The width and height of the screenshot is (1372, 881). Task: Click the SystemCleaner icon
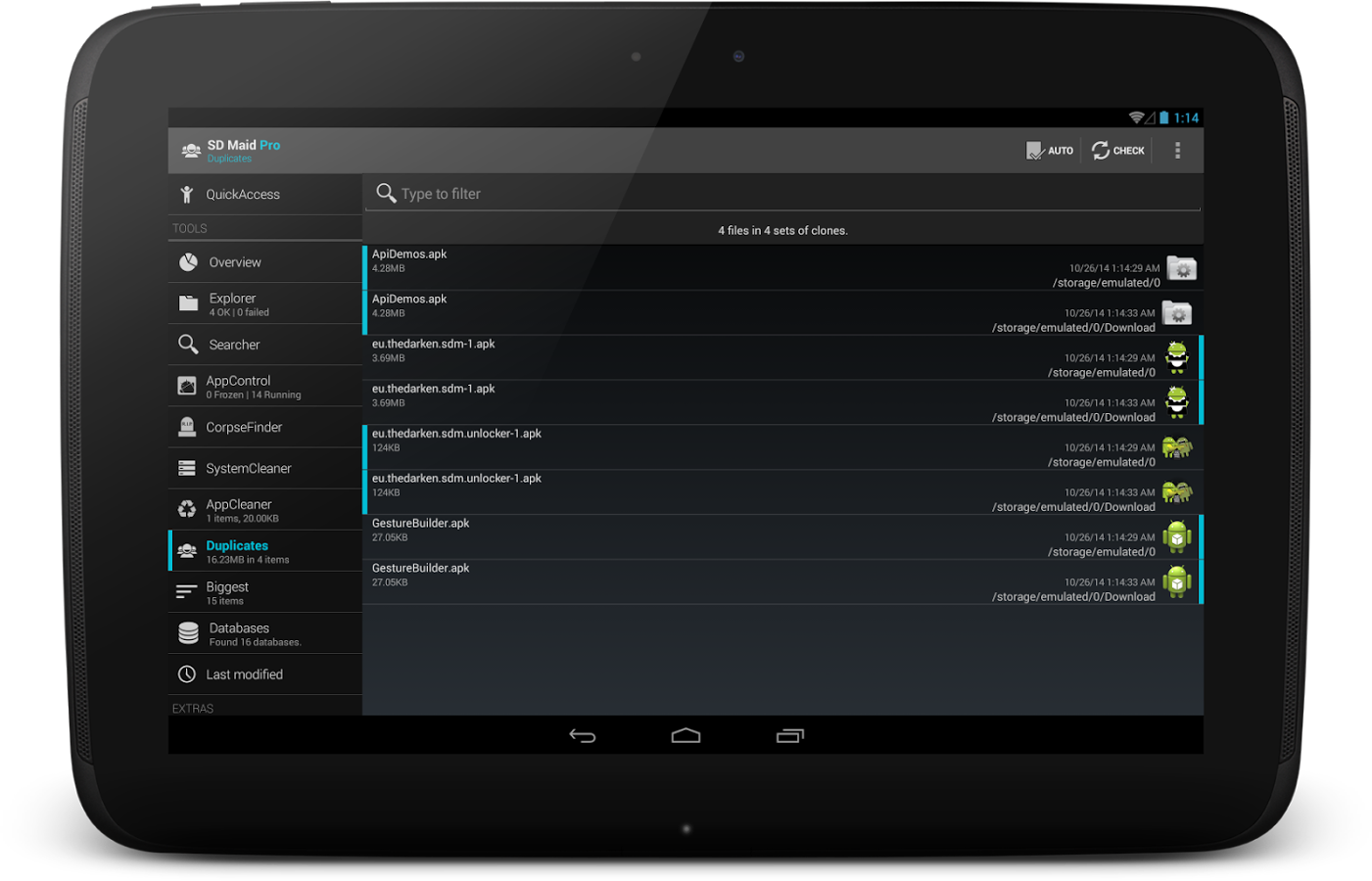click(187, 469)
